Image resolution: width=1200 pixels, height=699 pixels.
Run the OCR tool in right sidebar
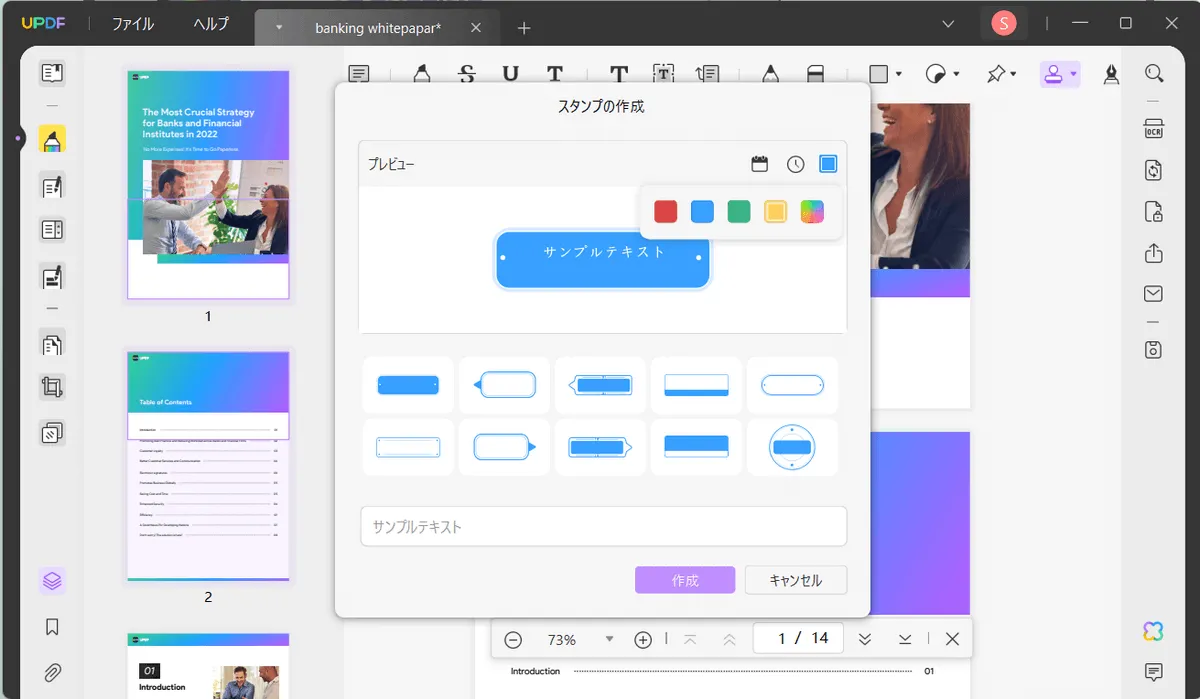click(x=1154, y=129)
